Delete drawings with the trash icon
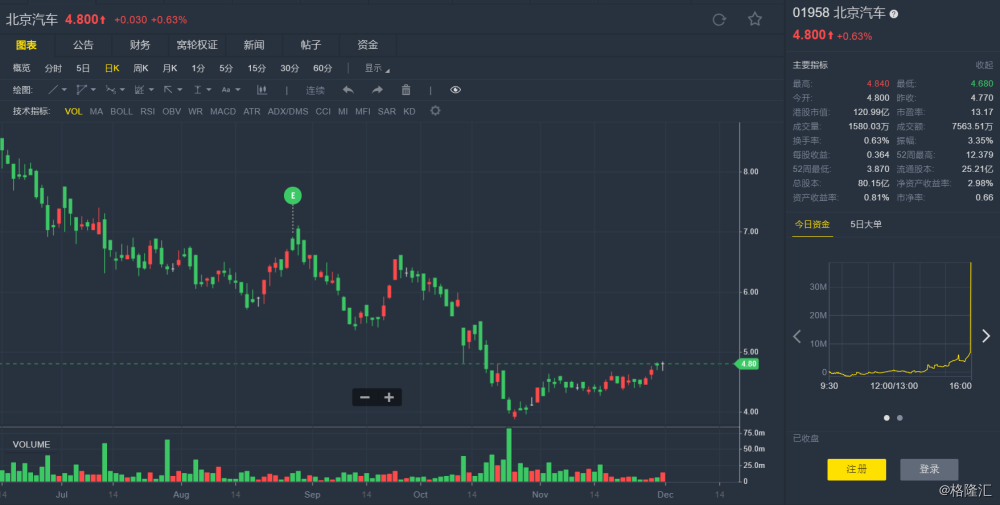Image resolution: width=1000 pixels, height=505 pixels. [406, 90]
